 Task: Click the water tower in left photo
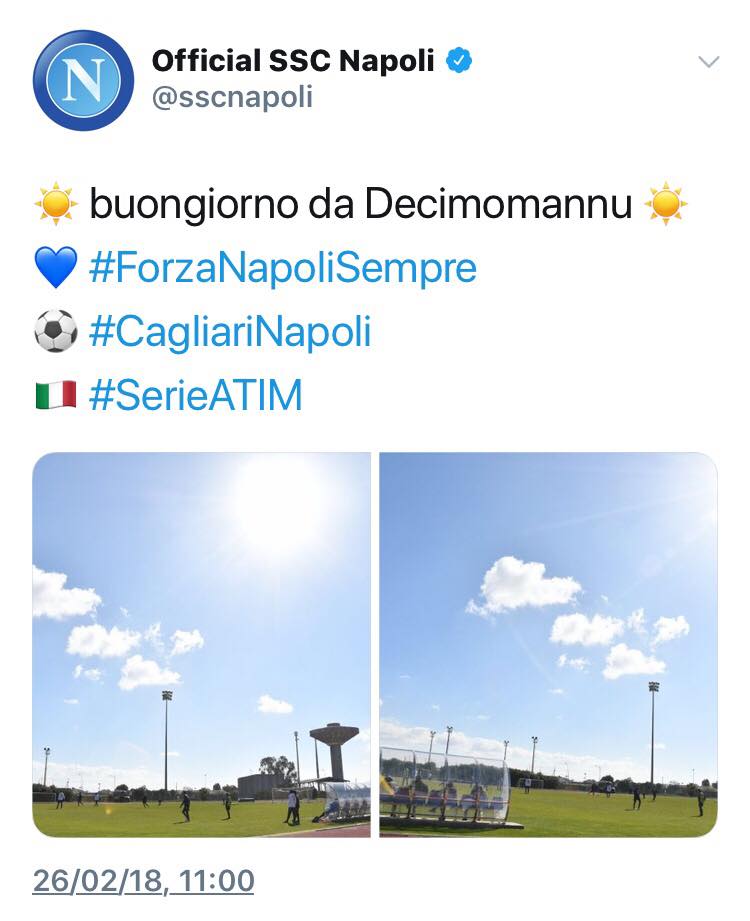click(x=335, y=751)
